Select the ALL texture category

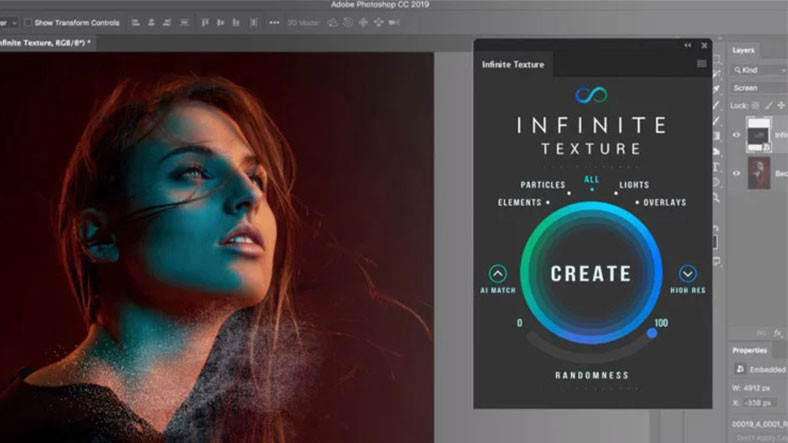tap(592, 179)
